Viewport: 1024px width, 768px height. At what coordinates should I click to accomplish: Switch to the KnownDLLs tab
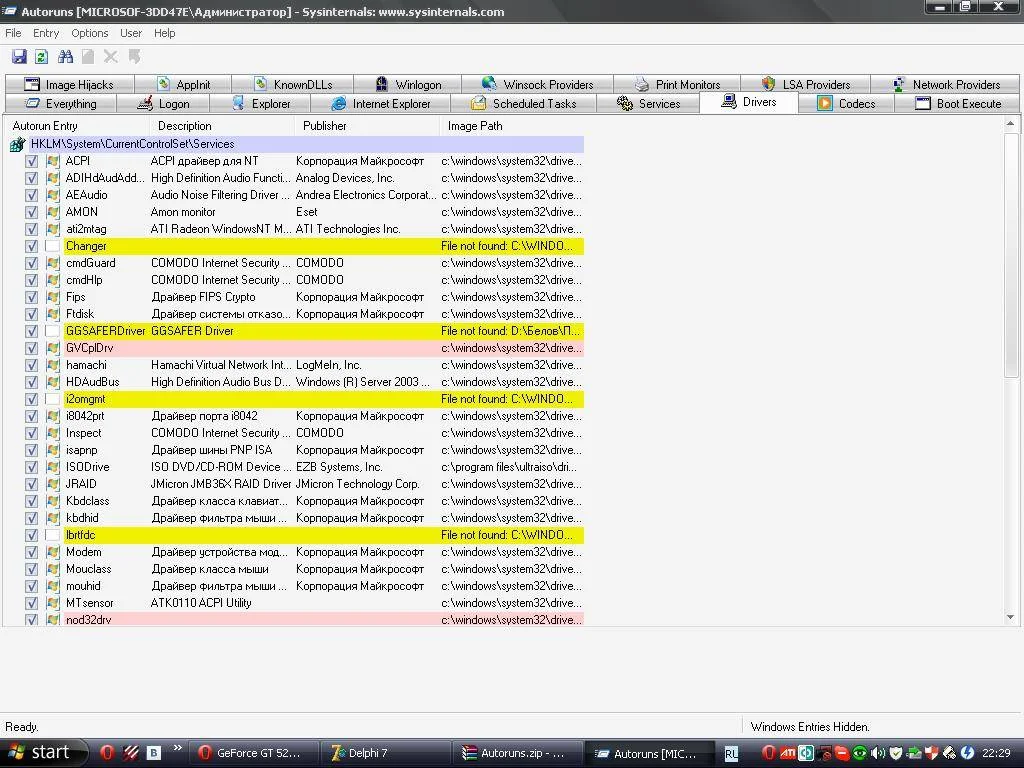(293, 84)
